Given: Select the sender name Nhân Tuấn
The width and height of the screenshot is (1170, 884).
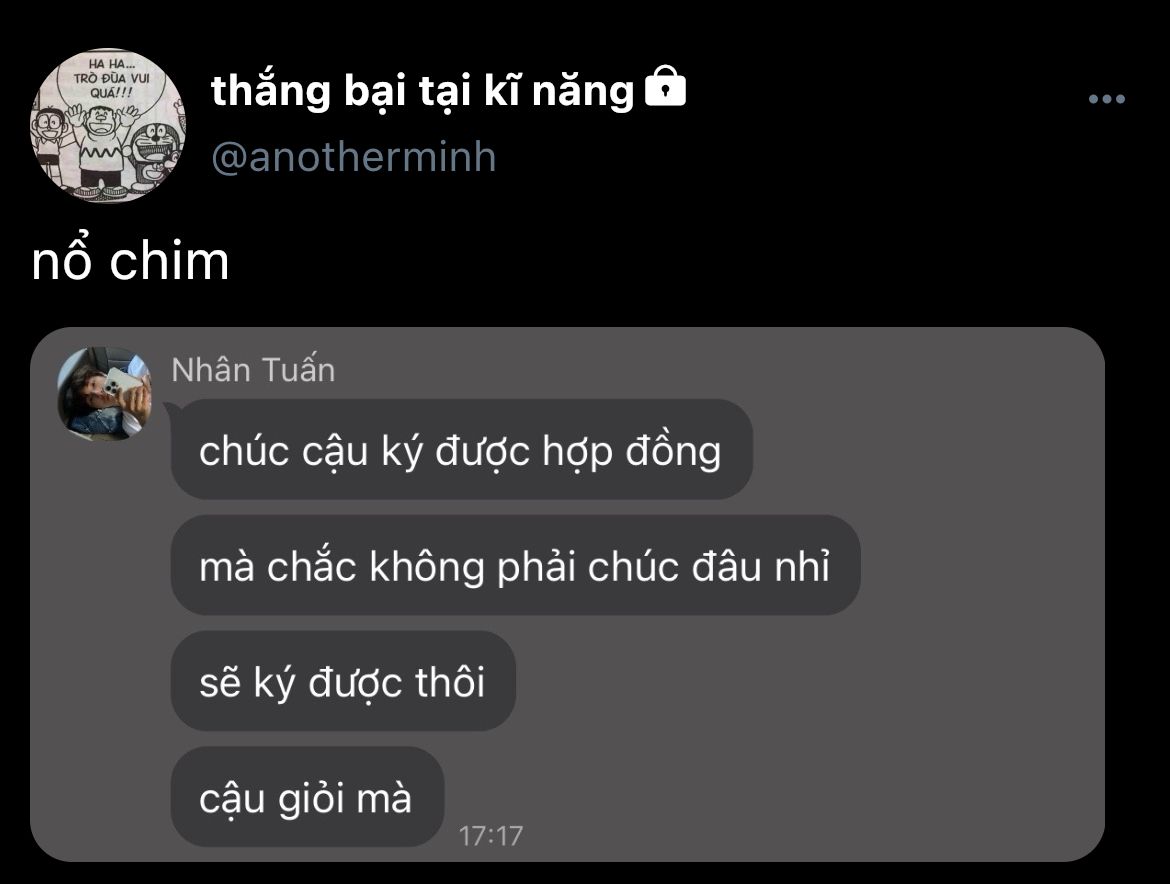Looking at the screenshot, I should [253, 370].
